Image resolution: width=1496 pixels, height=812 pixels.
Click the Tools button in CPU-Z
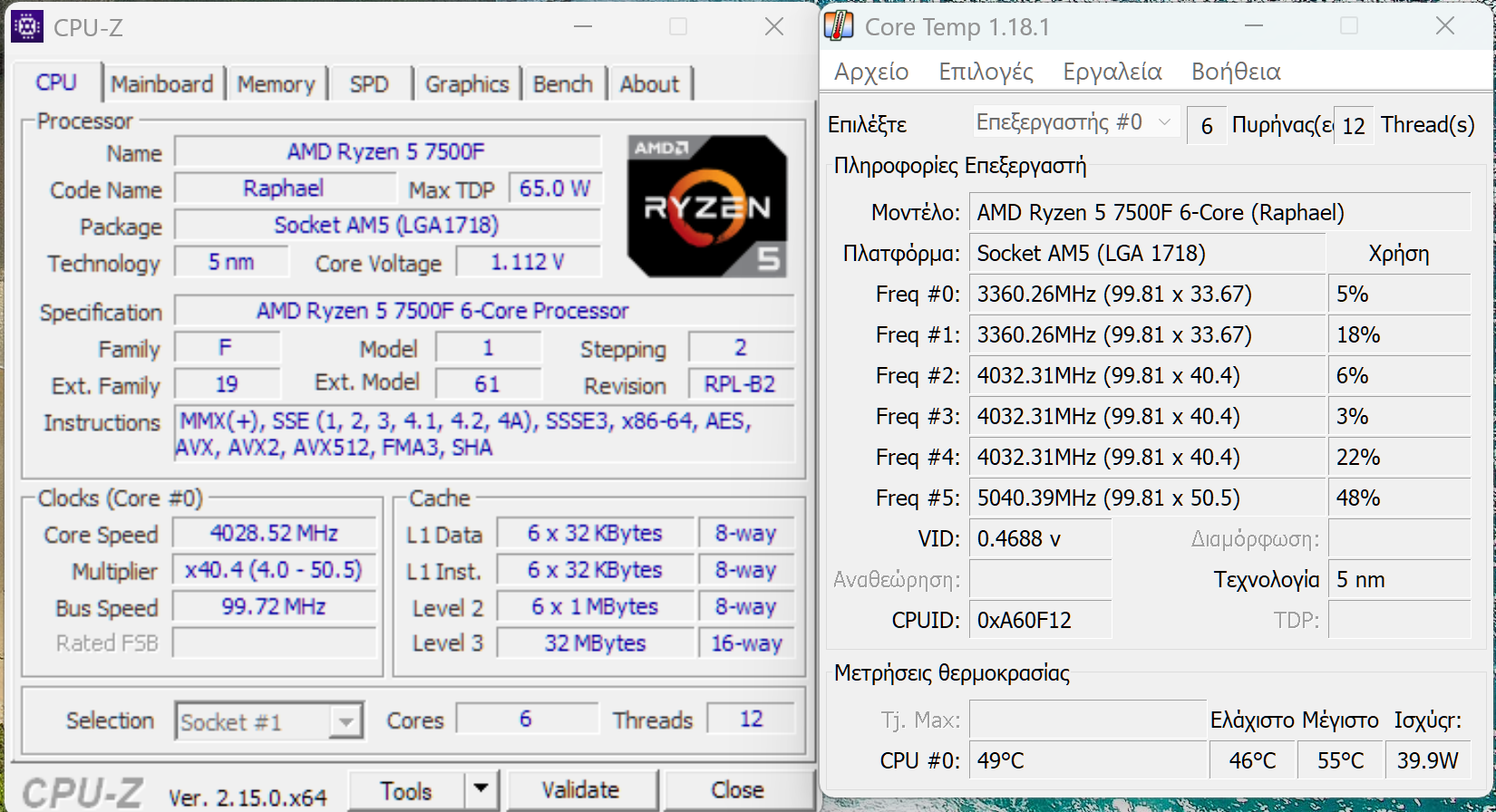point(406,790)
